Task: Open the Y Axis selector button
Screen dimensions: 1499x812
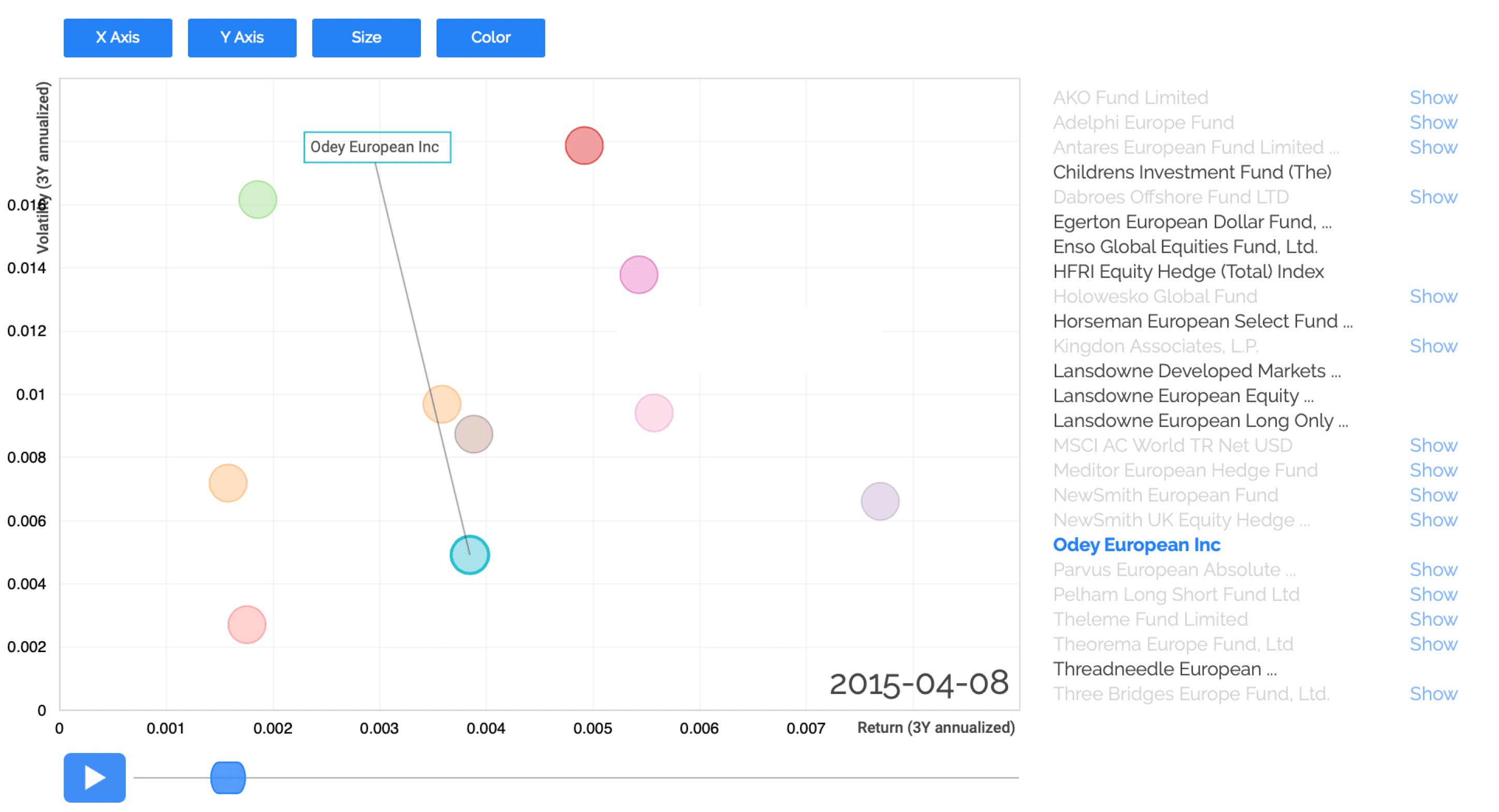Action: click(x=242, y=38)
